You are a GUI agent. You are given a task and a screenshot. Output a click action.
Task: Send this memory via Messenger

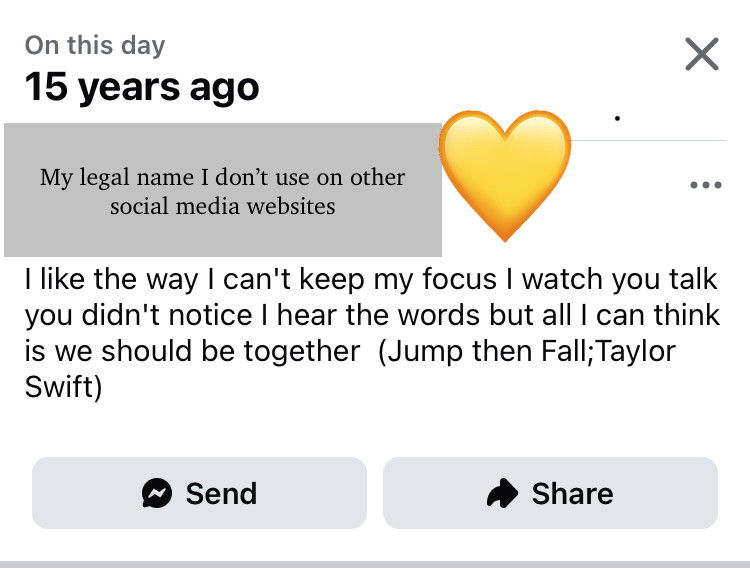click(x=199, y=493)
